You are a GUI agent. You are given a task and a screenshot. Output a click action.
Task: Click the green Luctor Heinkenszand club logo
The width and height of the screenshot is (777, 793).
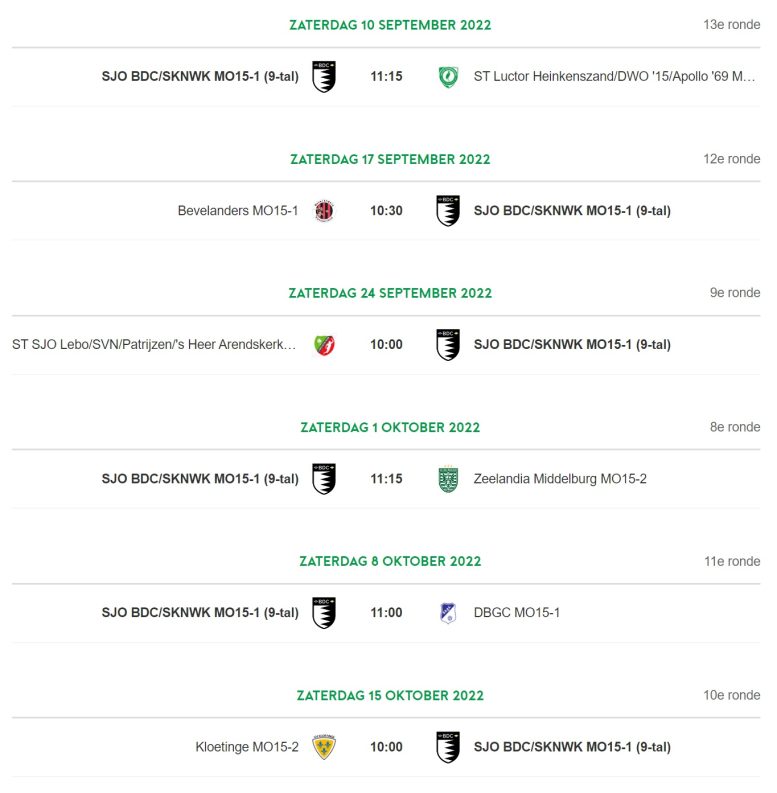pyautogui.click(x=448, y=77)
